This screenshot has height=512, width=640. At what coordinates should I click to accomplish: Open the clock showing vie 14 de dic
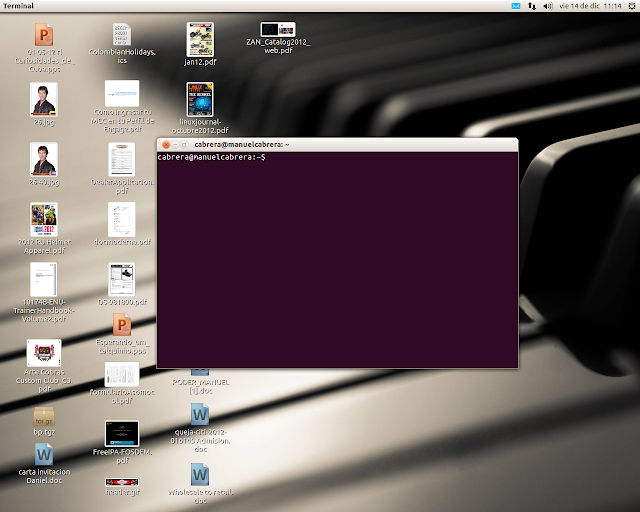590,6
